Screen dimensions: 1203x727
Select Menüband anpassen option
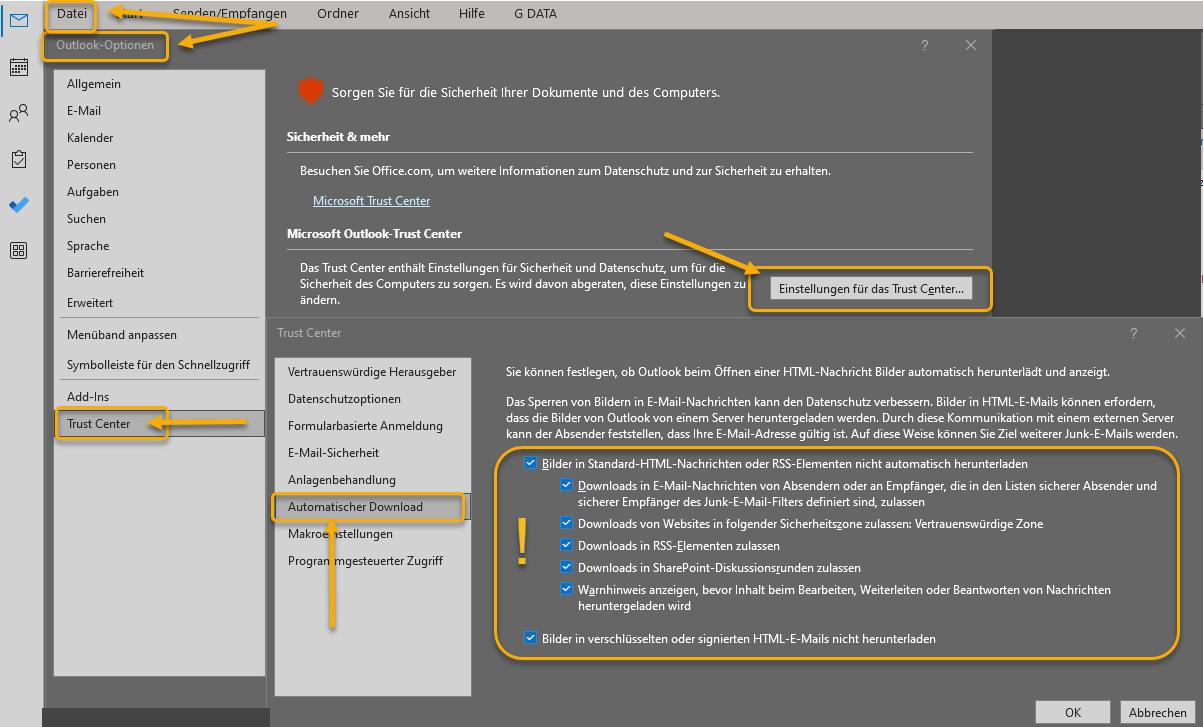click(159, 335)
